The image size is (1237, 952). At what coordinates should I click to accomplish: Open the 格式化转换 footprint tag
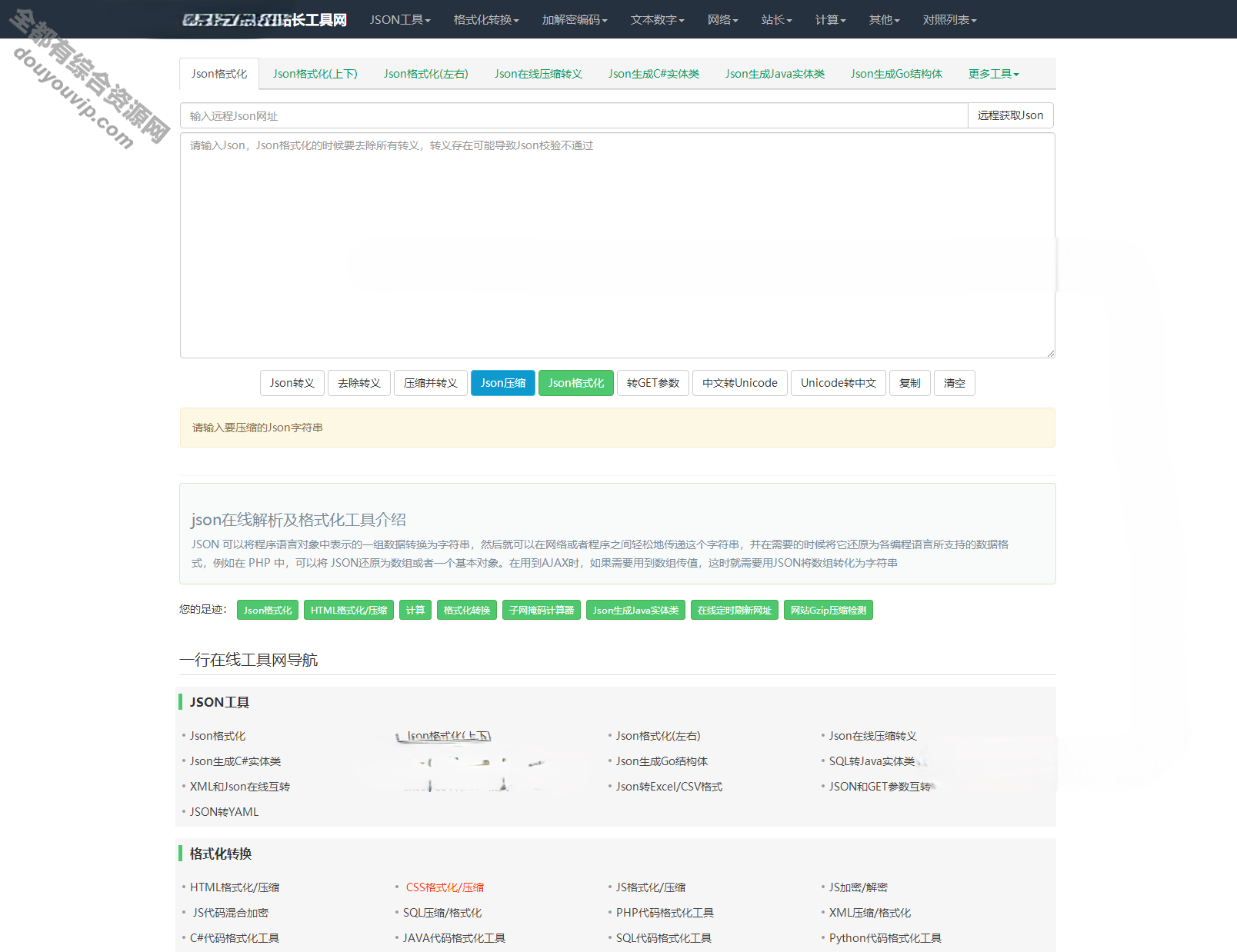(x=467, y=610)
